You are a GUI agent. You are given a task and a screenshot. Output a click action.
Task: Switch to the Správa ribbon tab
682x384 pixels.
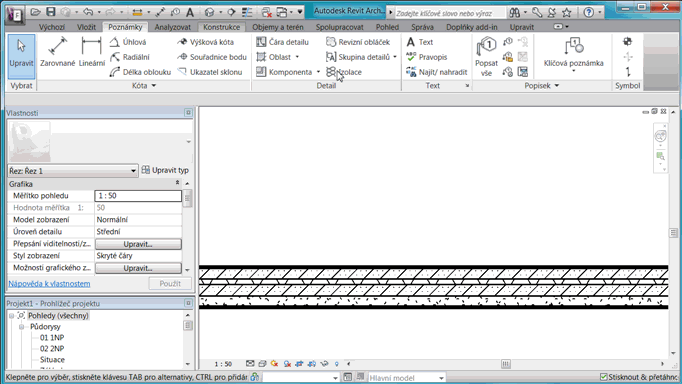pyautogui.click(x=422, y=27)
